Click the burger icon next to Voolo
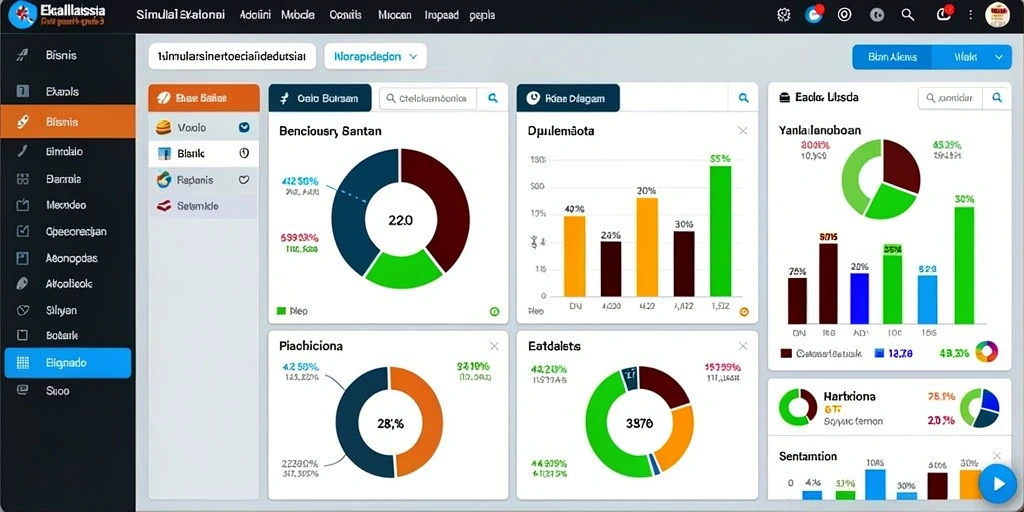Image resolution: width=1024 pixels, height=512 pixels. coord(163,127)
